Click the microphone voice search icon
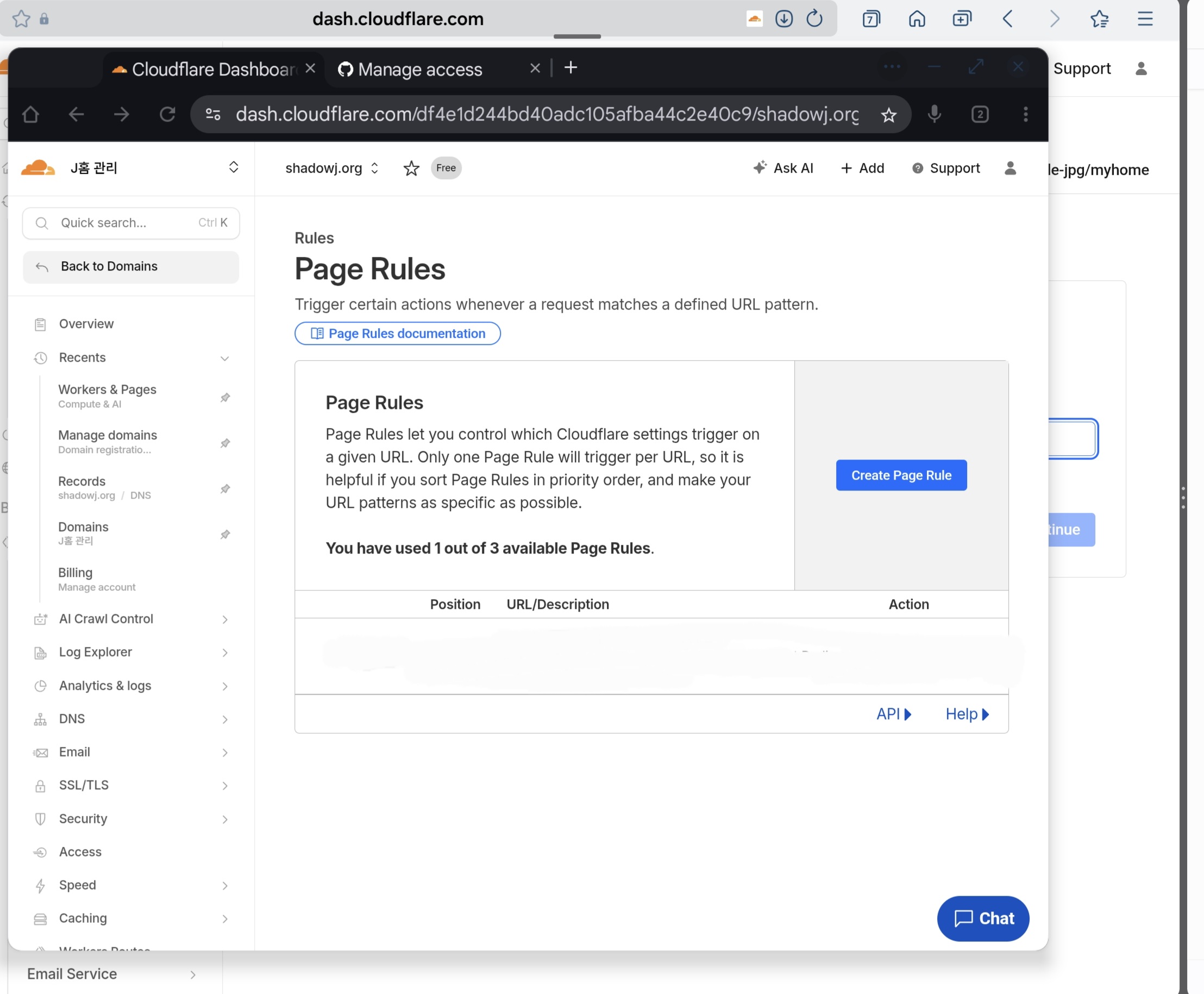The width and height of the screenshot is (1204, 994). [933, 114]
